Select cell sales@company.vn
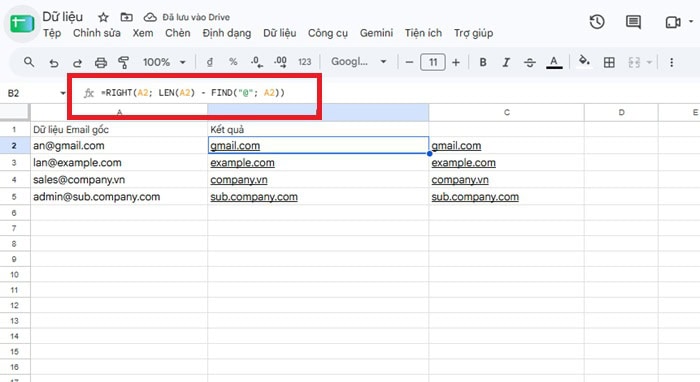This screenshot has height=382, width=700. 119,179
